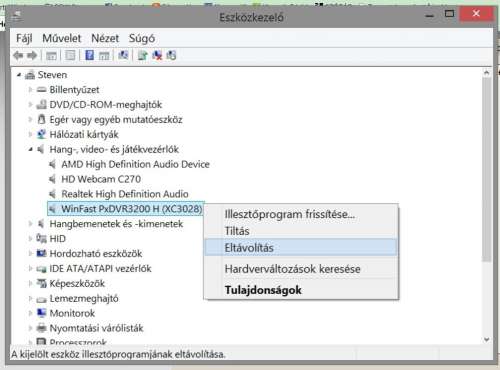Expand the HID category arrow
The image size is (500, 370).
click(30, 239)
